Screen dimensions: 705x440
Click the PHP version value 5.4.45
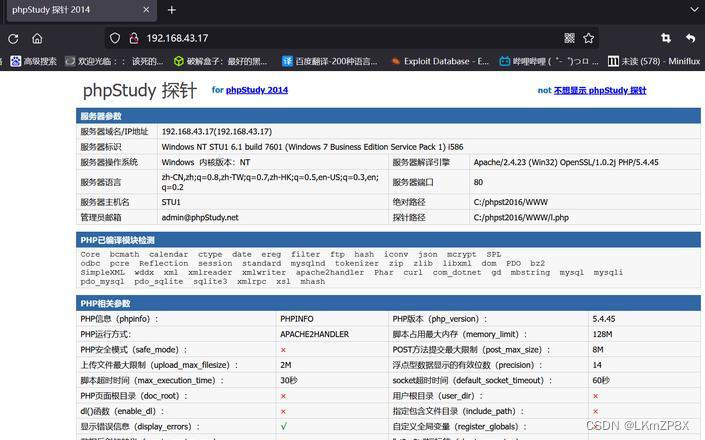(603, 319)
